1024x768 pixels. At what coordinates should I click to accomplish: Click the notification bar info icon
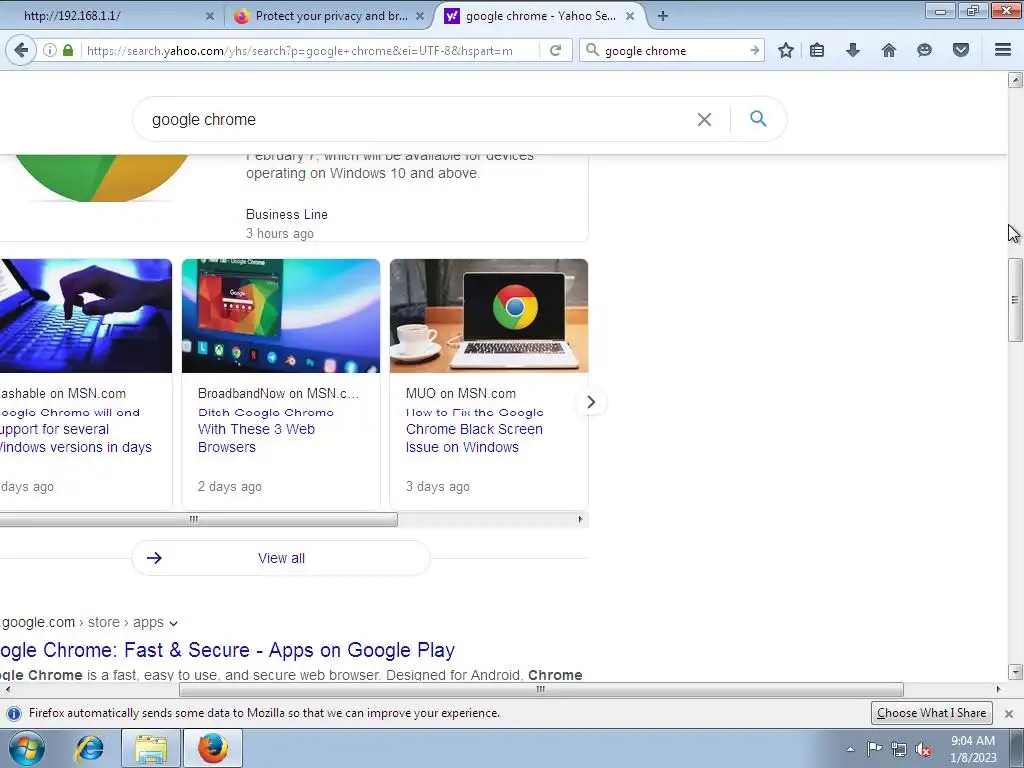pos(14,713)
